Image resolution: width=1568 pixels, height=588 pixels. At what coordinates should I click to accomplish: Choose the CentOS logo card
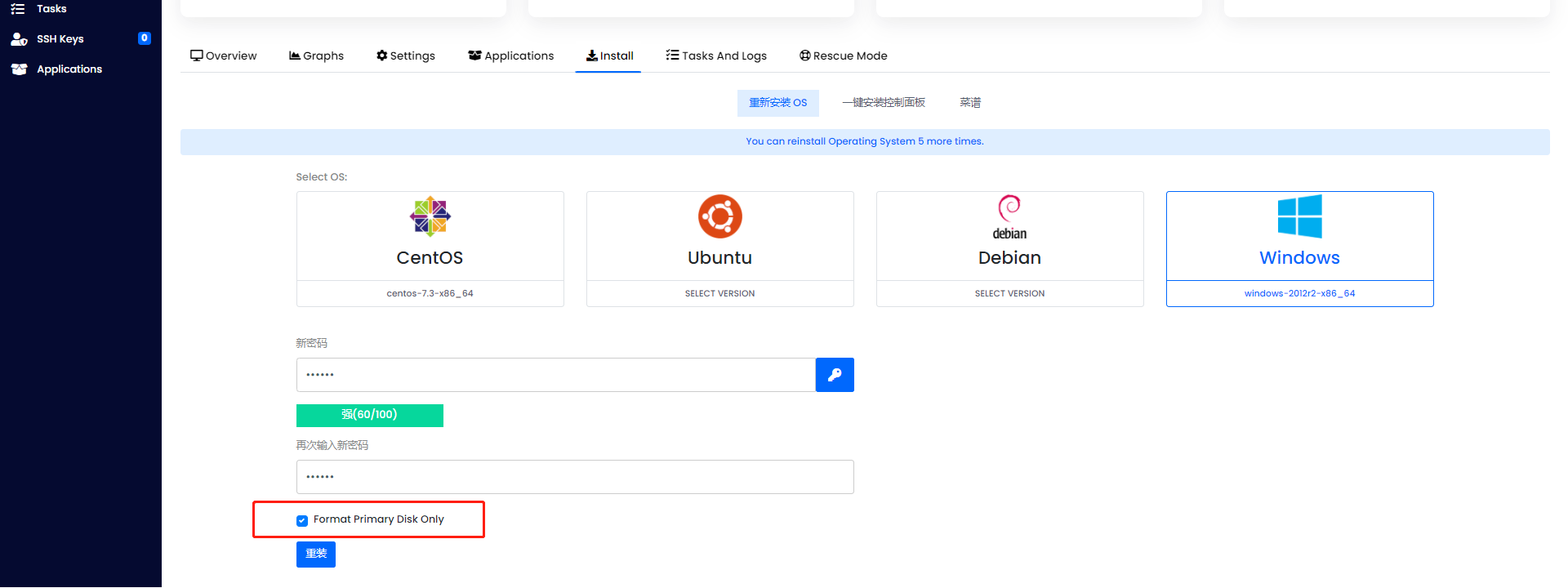[x=430, y=236]
